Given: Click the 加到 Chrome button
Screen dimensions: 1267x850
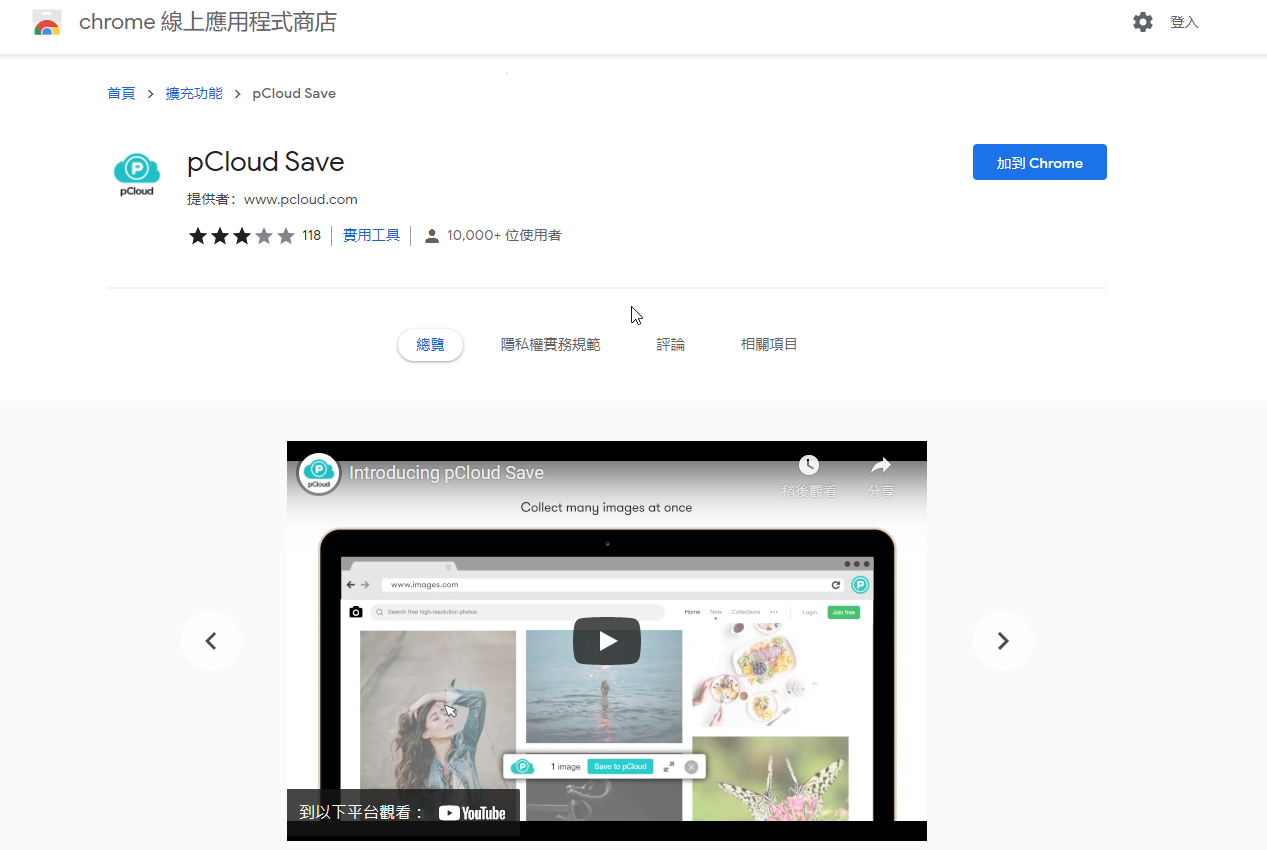Looking at the screenshot, I should (x=1039, y=163).
